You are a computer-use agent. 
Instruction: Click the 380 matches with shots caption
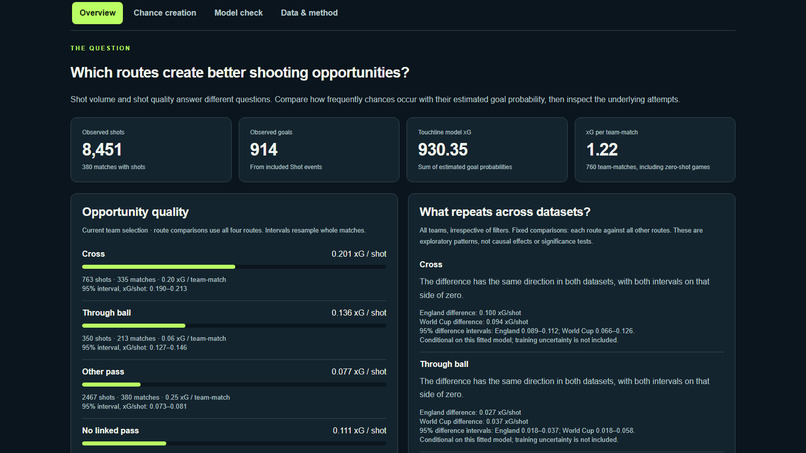pyautogui.click(x=113, y=167)
